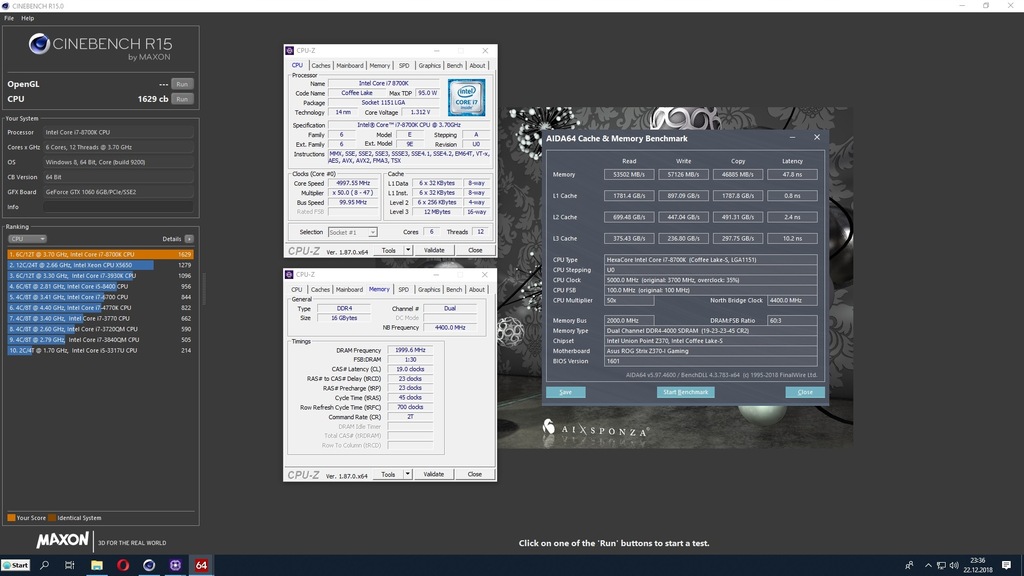Save the AIDA64 benchmark results

566,392
